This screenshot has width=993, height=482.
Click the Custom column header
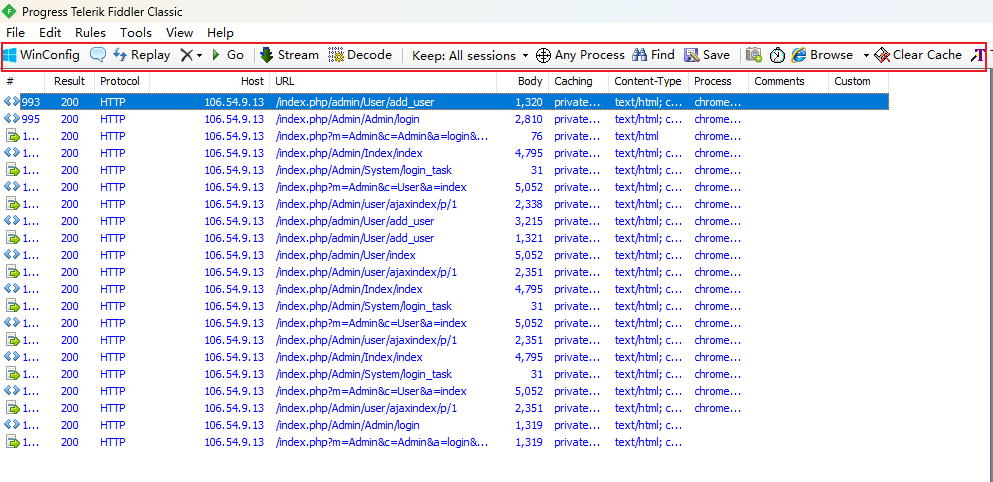858,81
